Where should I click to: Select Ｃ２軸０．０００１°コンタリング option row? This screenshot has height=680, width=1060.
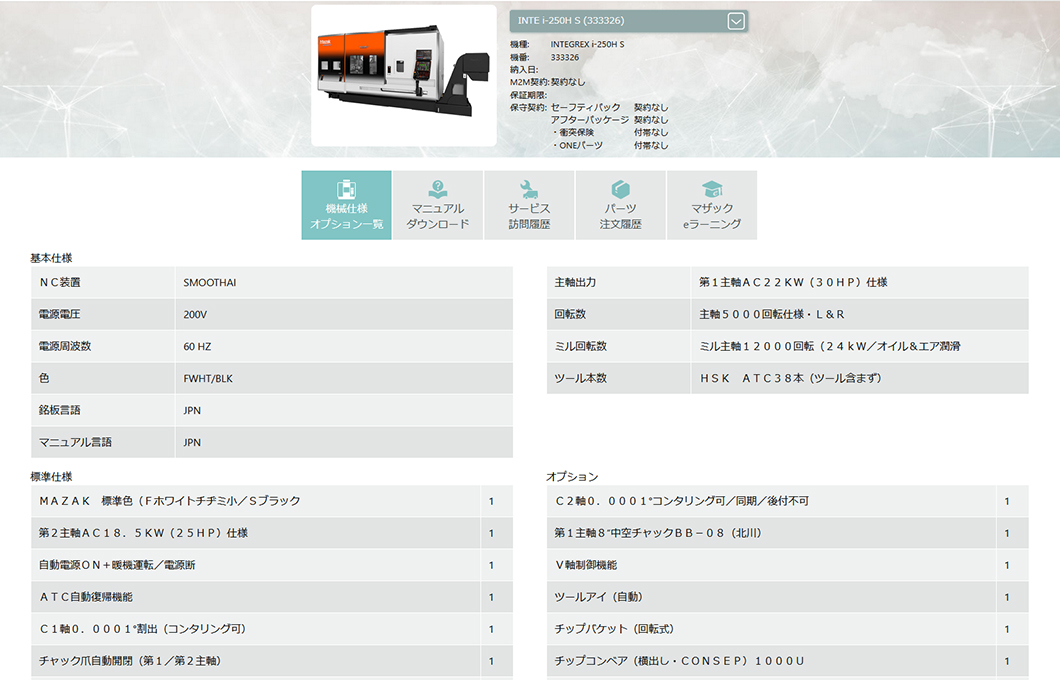click(788, 501)
